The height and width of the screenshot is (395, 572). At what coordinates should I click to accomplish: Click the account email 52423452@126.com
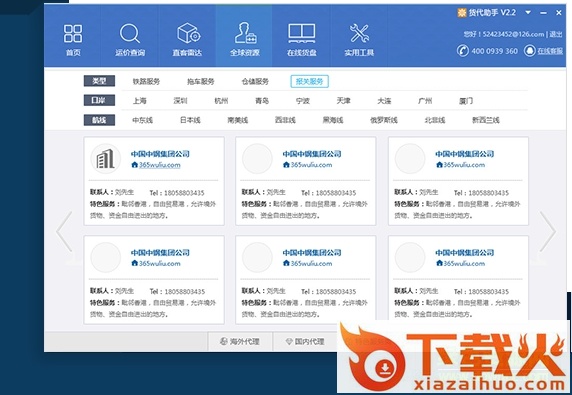(513, 34)
